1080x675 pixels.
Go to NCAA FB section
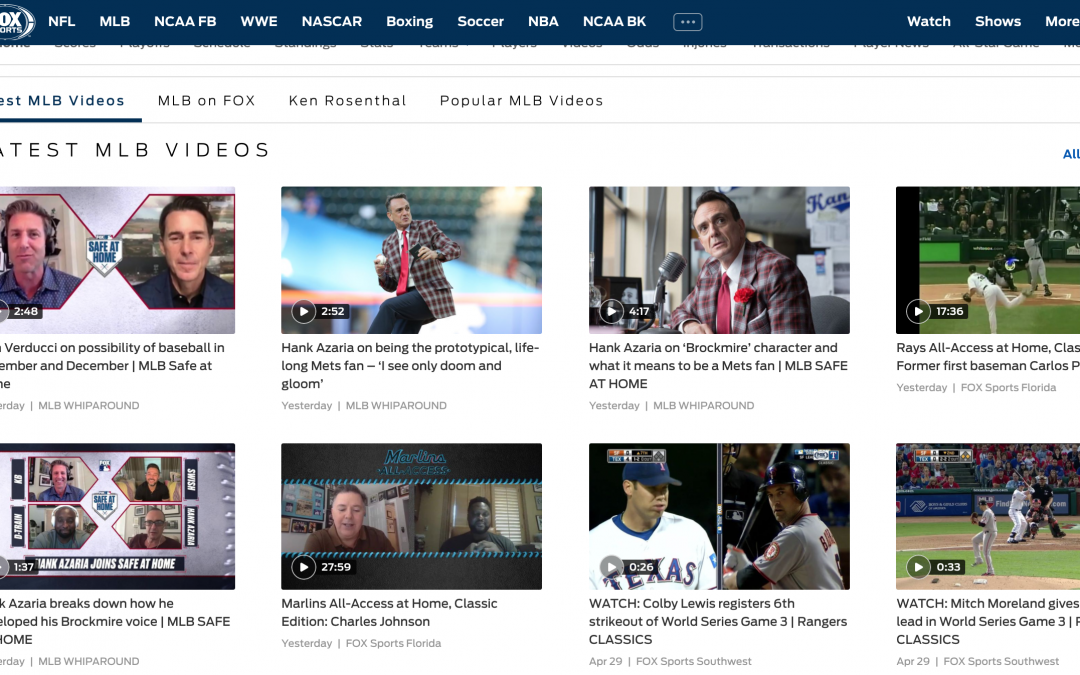click(185, 21)
